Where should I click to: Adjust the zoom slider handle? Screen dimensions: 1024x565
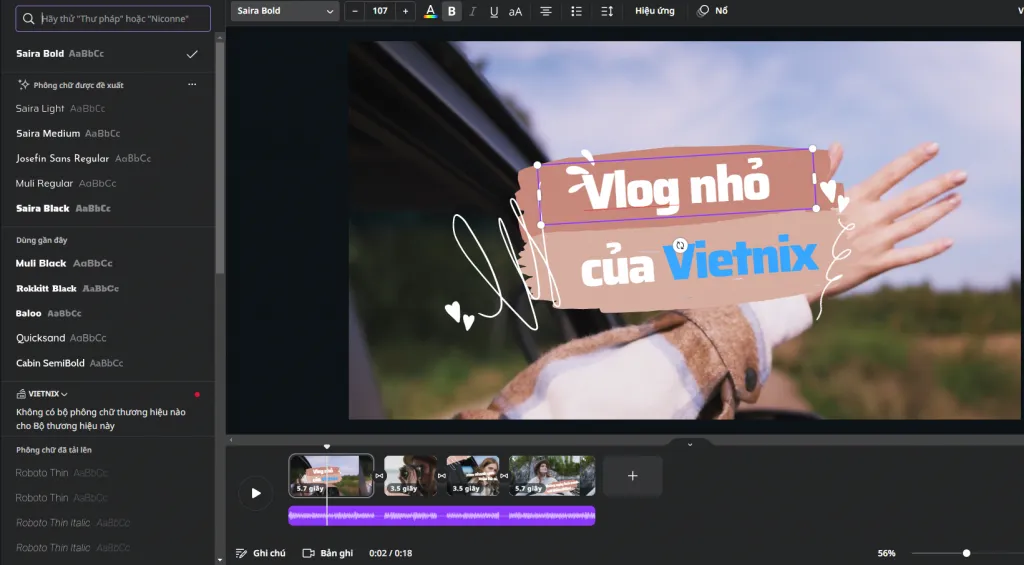967,553
